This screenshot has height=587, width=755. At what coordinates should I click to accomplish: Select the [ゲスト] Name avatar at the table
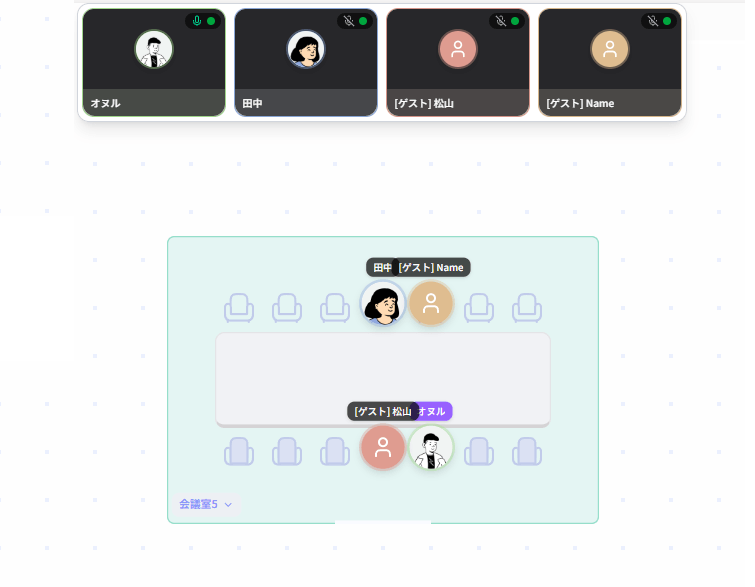point(431,304)
